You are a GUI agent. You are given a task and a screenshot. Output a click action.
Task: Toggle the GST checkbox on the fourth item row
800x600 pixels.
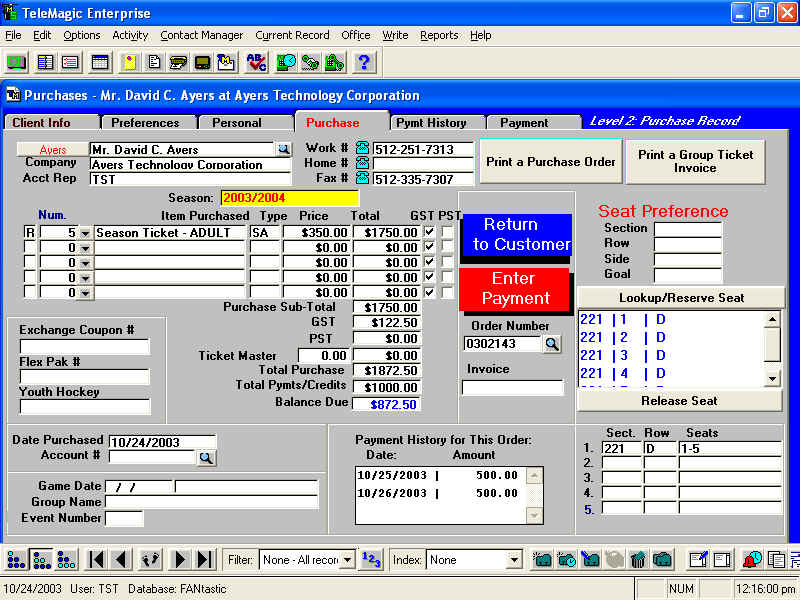(430, 277)
